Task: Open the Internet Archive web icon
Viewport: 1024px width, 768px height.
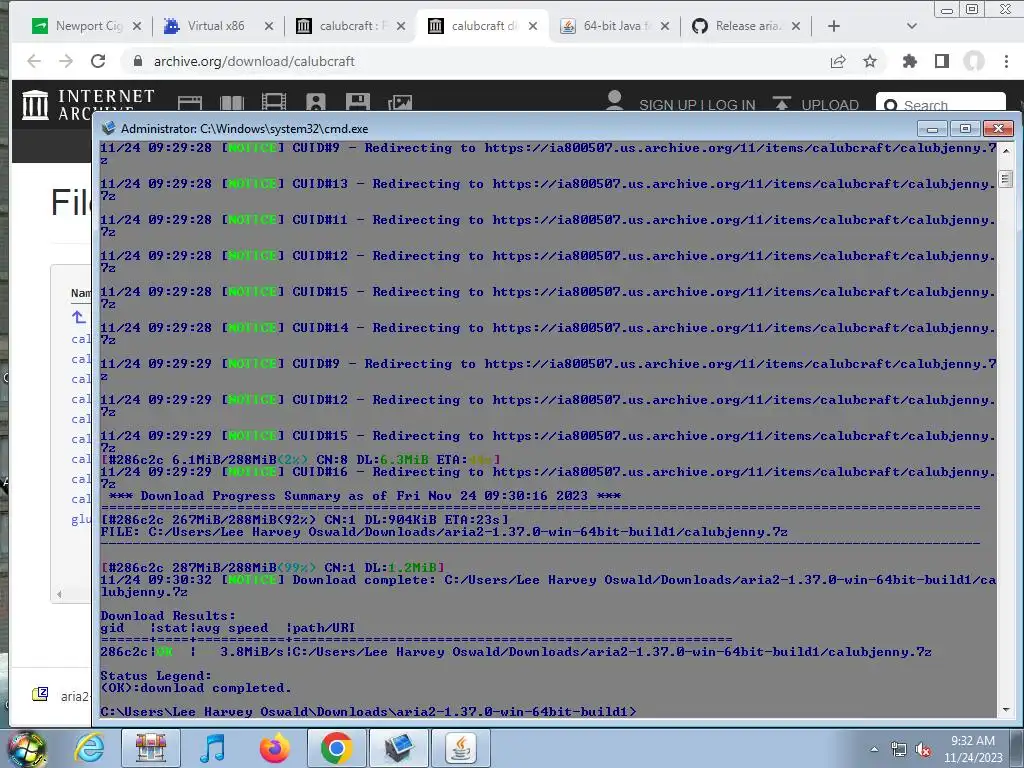Action: pos(189,103)
